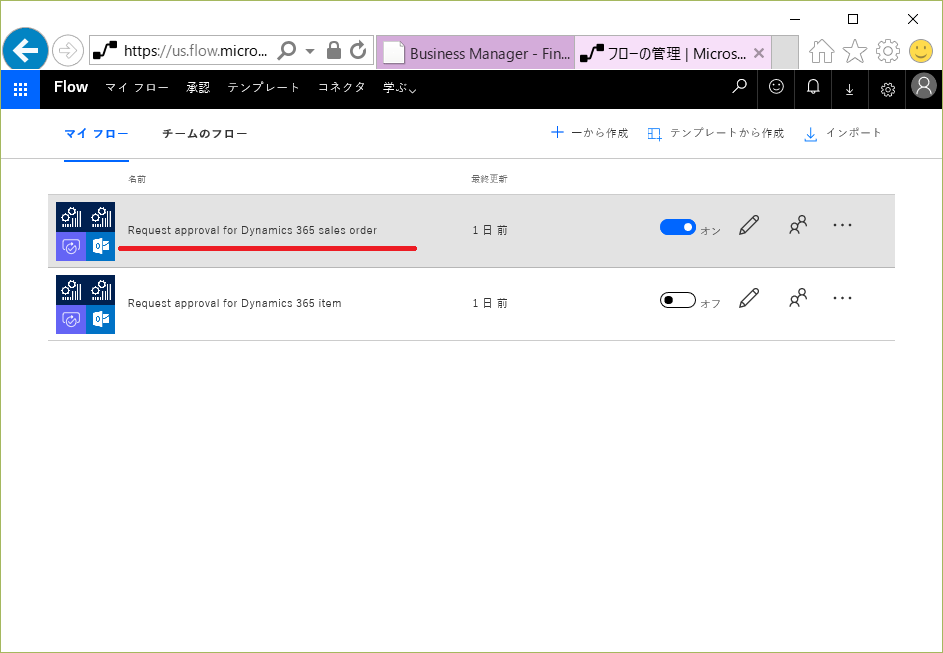943x653 pixels.
Task: Open search in the Flow header
Action: click(x=739, y=87)
